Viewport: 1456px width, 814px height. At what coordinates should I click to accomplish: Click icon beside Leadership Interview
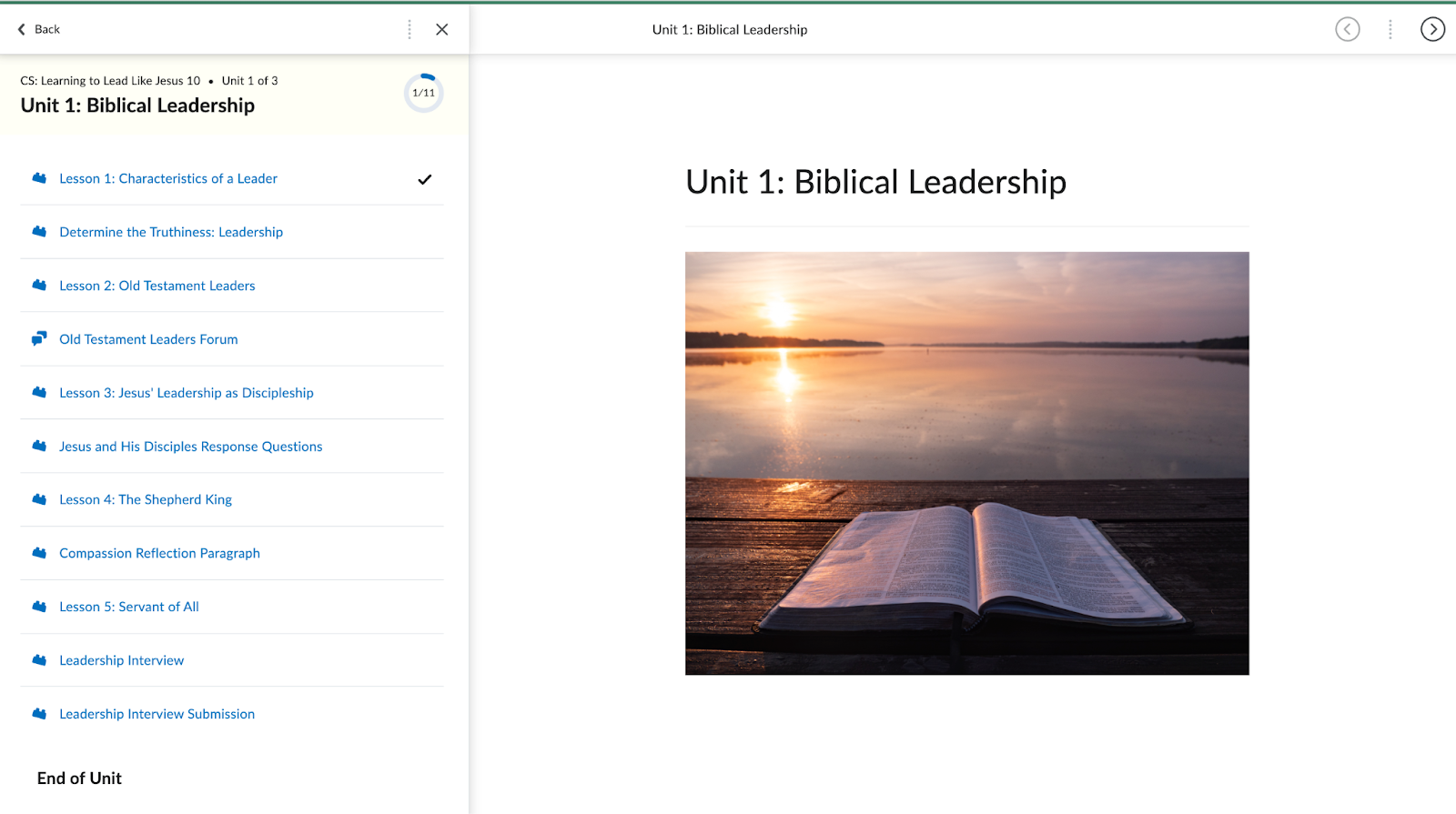click(x=39, y=660)
